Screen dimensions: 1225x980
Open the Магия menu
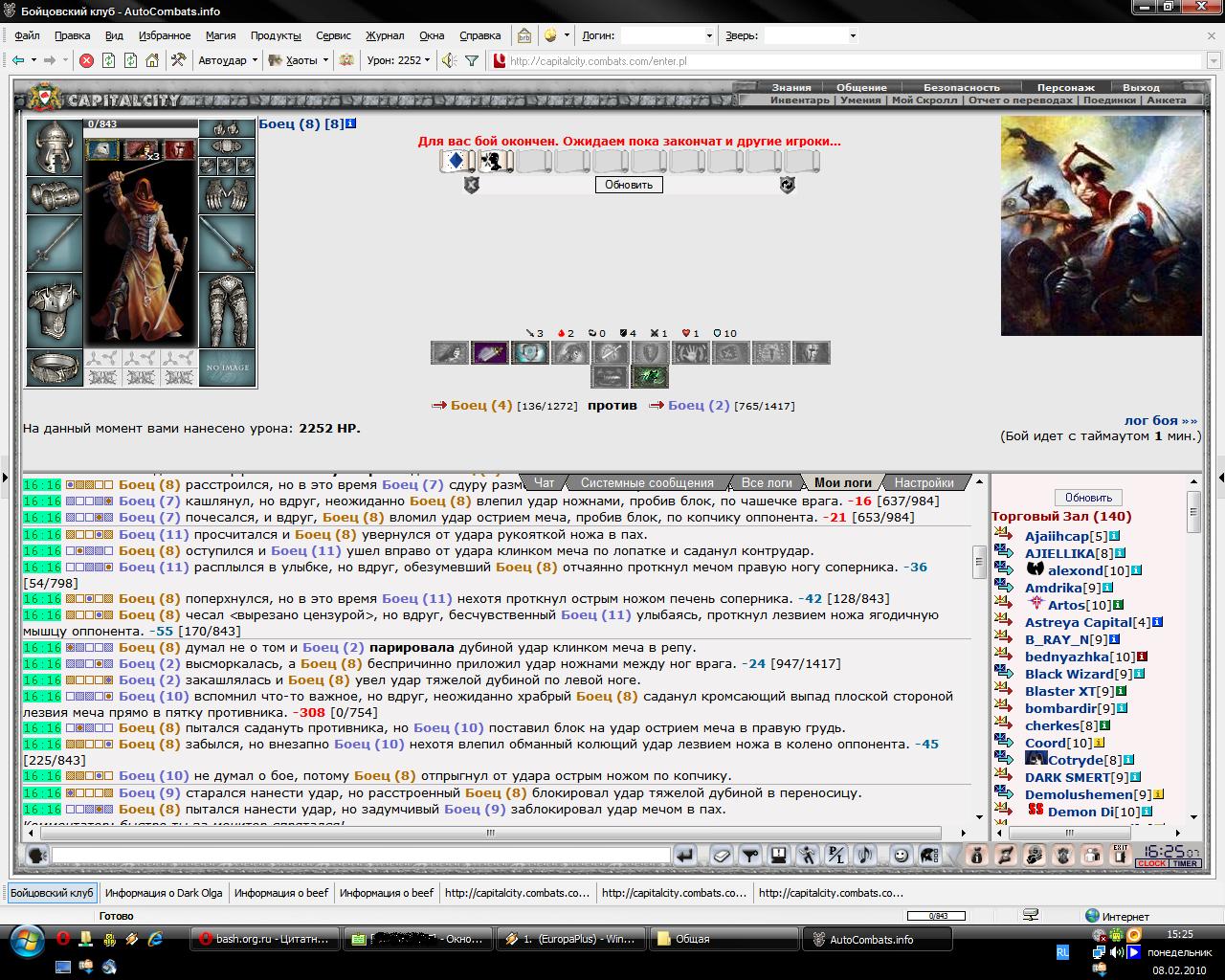click(x=220, y=35)
